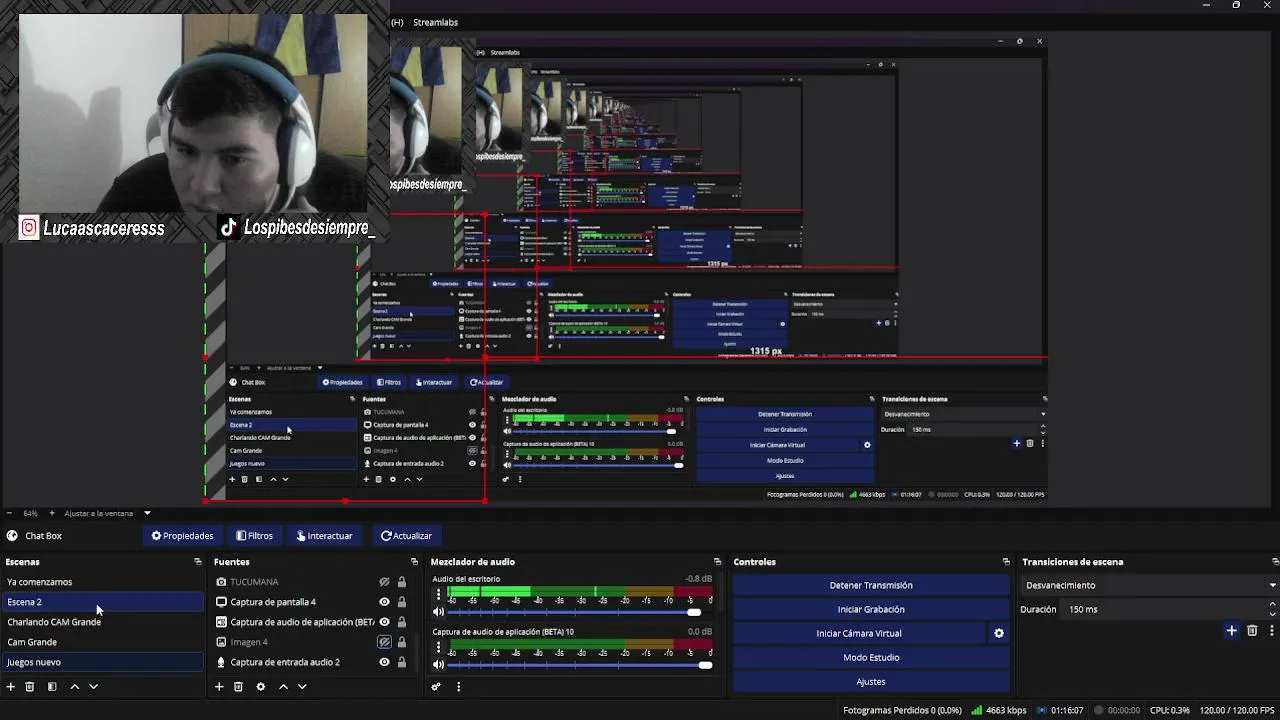The width and height of the screenshot is (1280, 720).
Task: Open Filtros for selected source
Action: [254, 536]
